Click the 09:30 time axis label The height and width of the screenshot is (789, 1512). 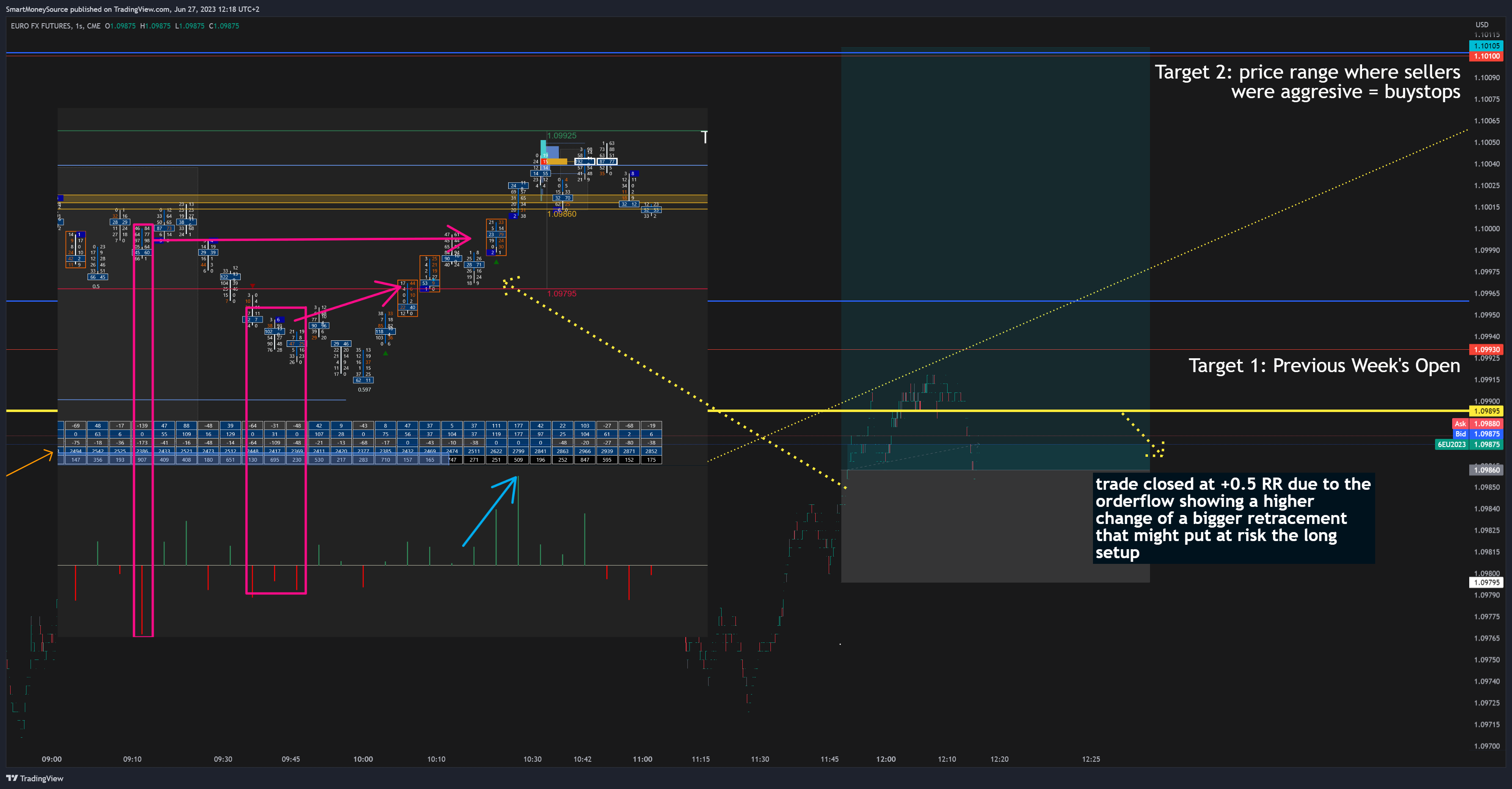223,759
